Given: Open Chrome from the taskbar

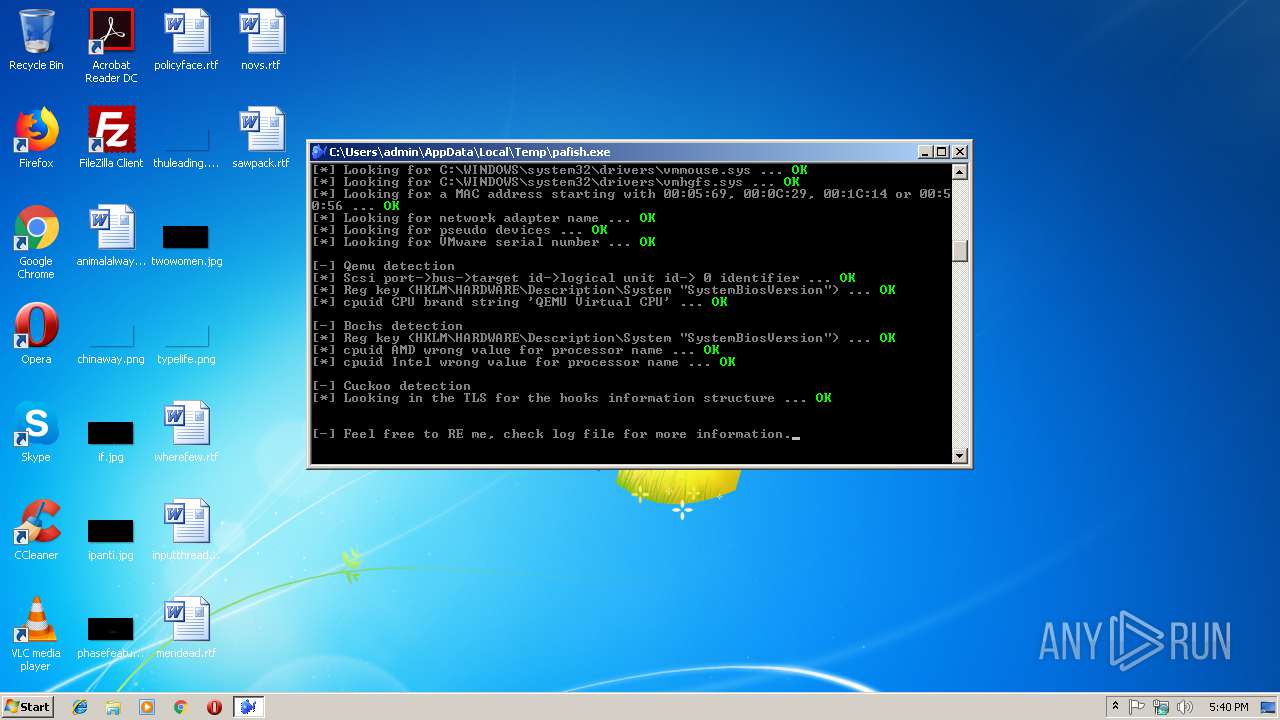Looking at the screenshot, I should pos(181,707).
